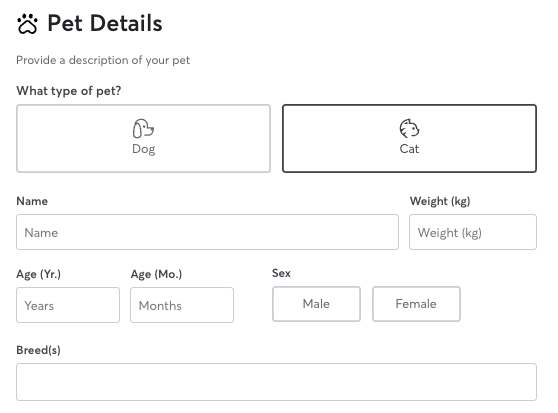This screenshot has width=558, height=413.
Task: Click the Weight (kg) label above field
Action: (x=440, y=201)
